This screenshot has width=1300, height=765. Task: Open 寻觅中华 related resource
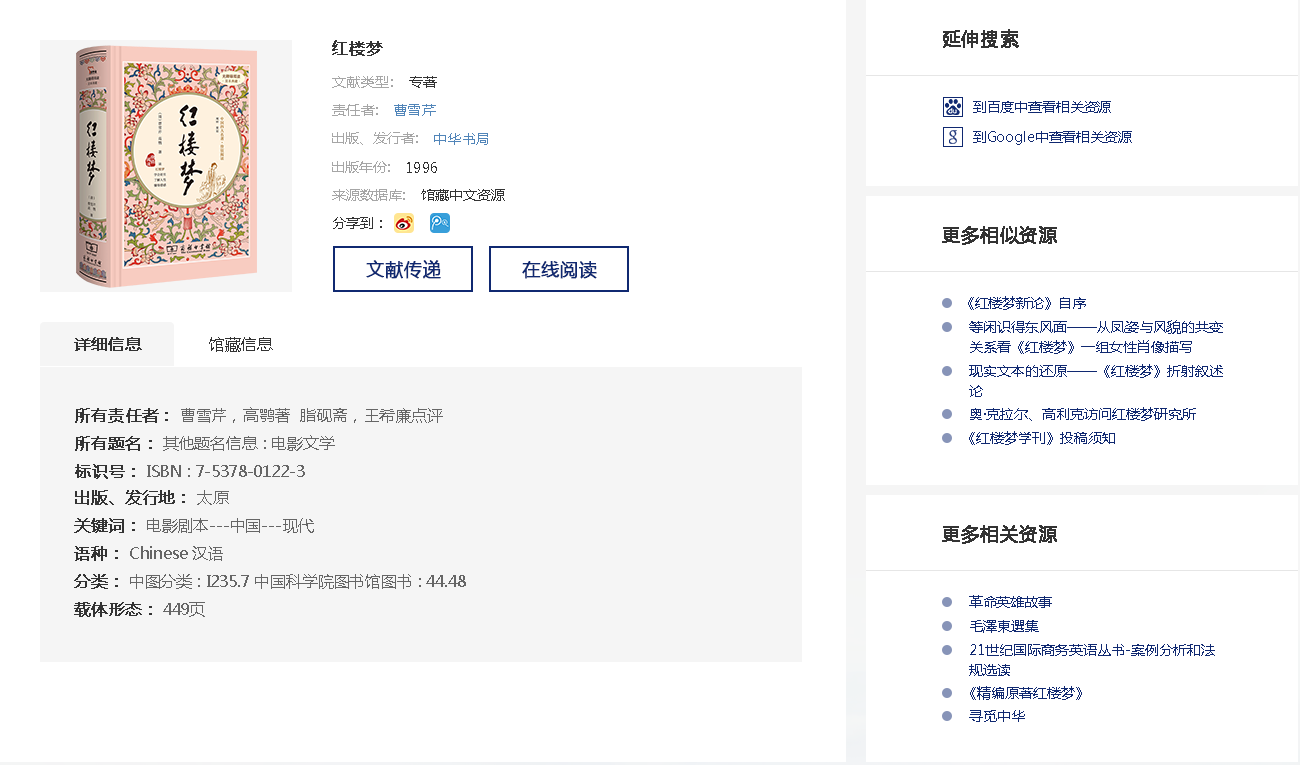(997, 716)
